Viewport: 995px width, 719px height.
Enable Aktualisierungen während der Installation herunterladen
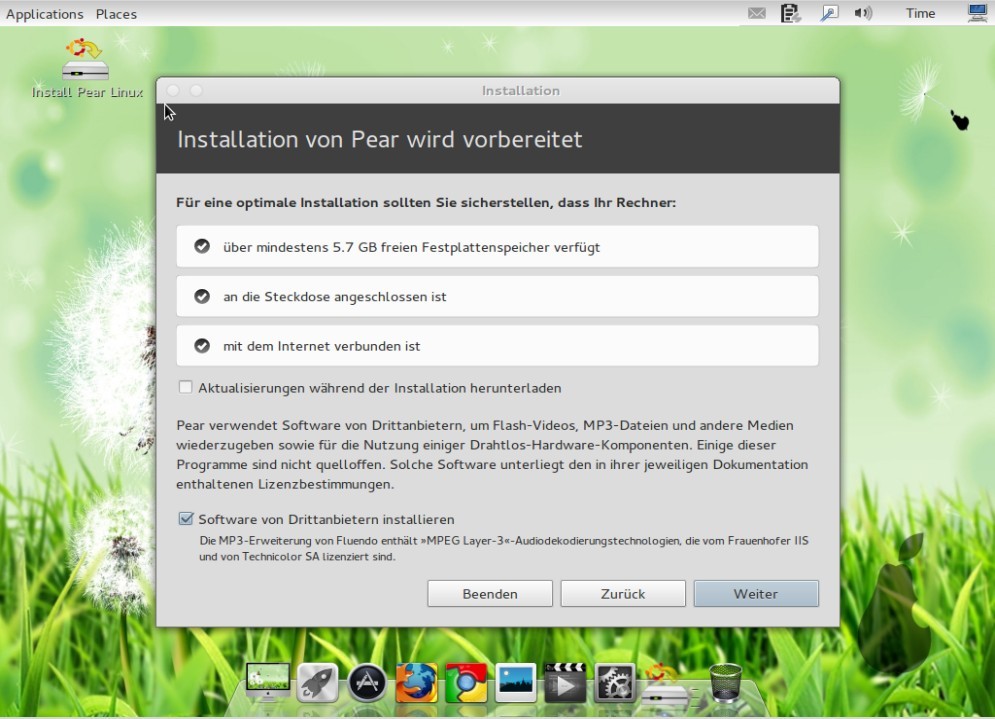(185, 387)
